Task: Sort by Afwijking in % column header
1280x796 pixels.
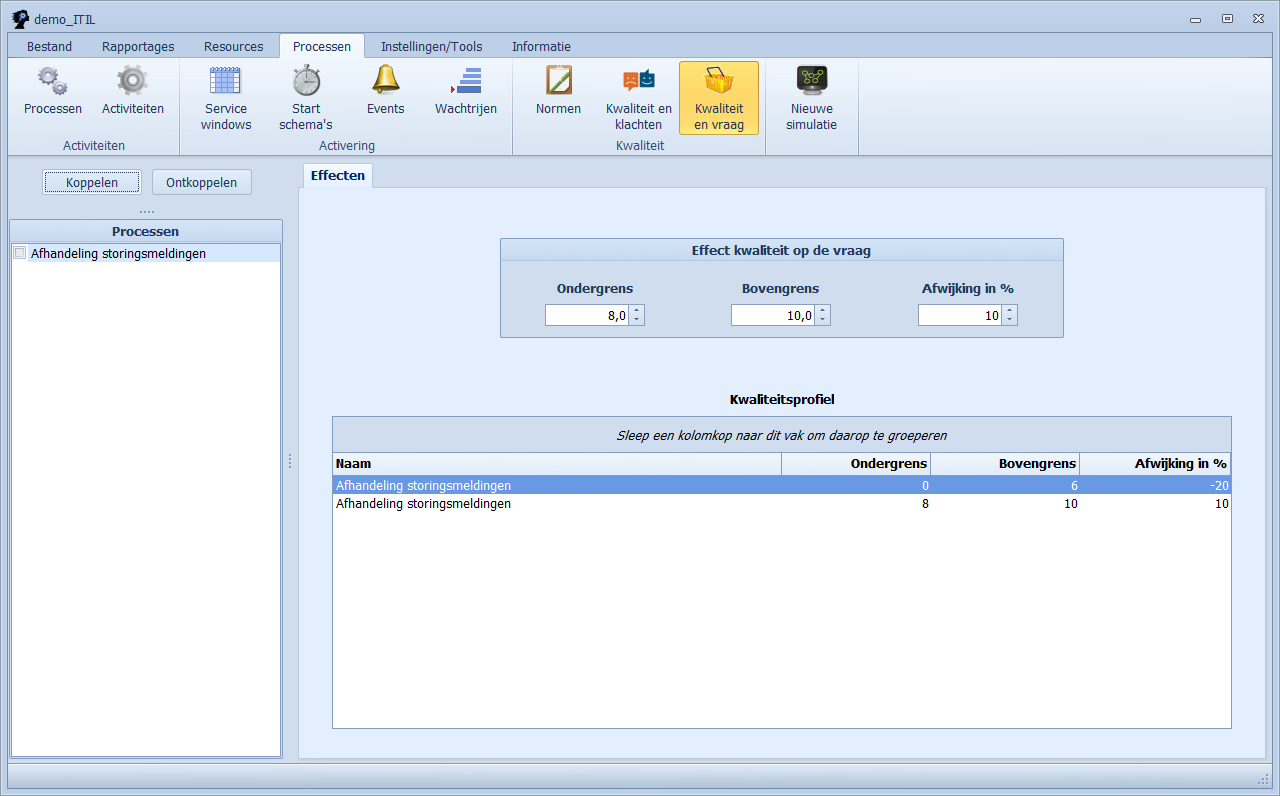Action: click(x=1155, y=463)
